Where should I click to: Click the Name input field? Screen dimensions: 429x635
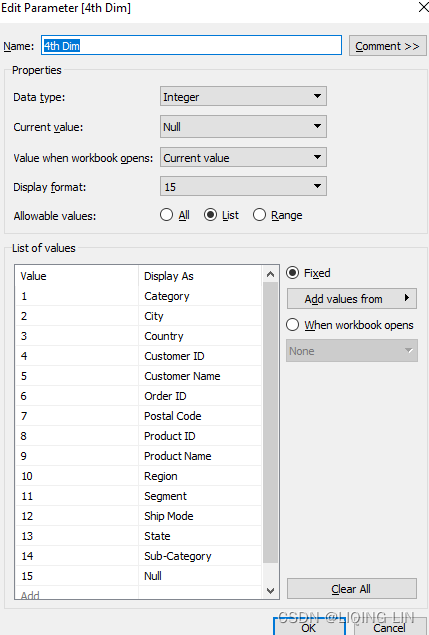191,45
